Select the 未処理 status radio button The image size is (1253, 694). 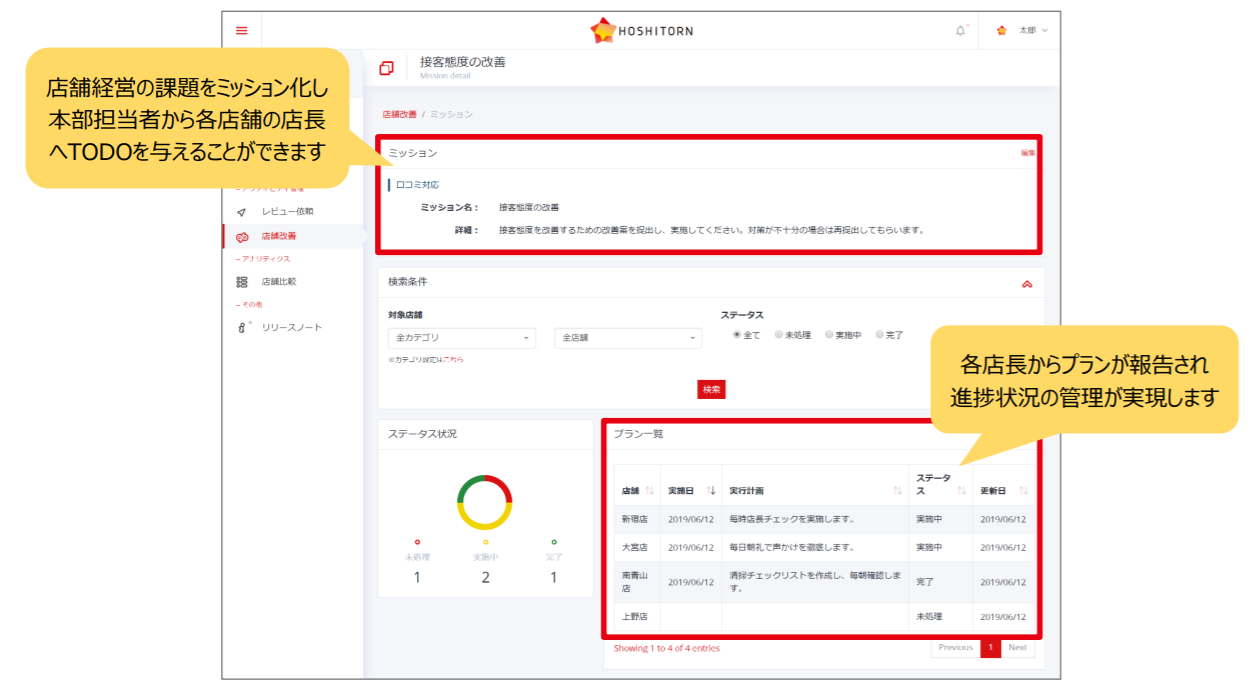[779, 335]
